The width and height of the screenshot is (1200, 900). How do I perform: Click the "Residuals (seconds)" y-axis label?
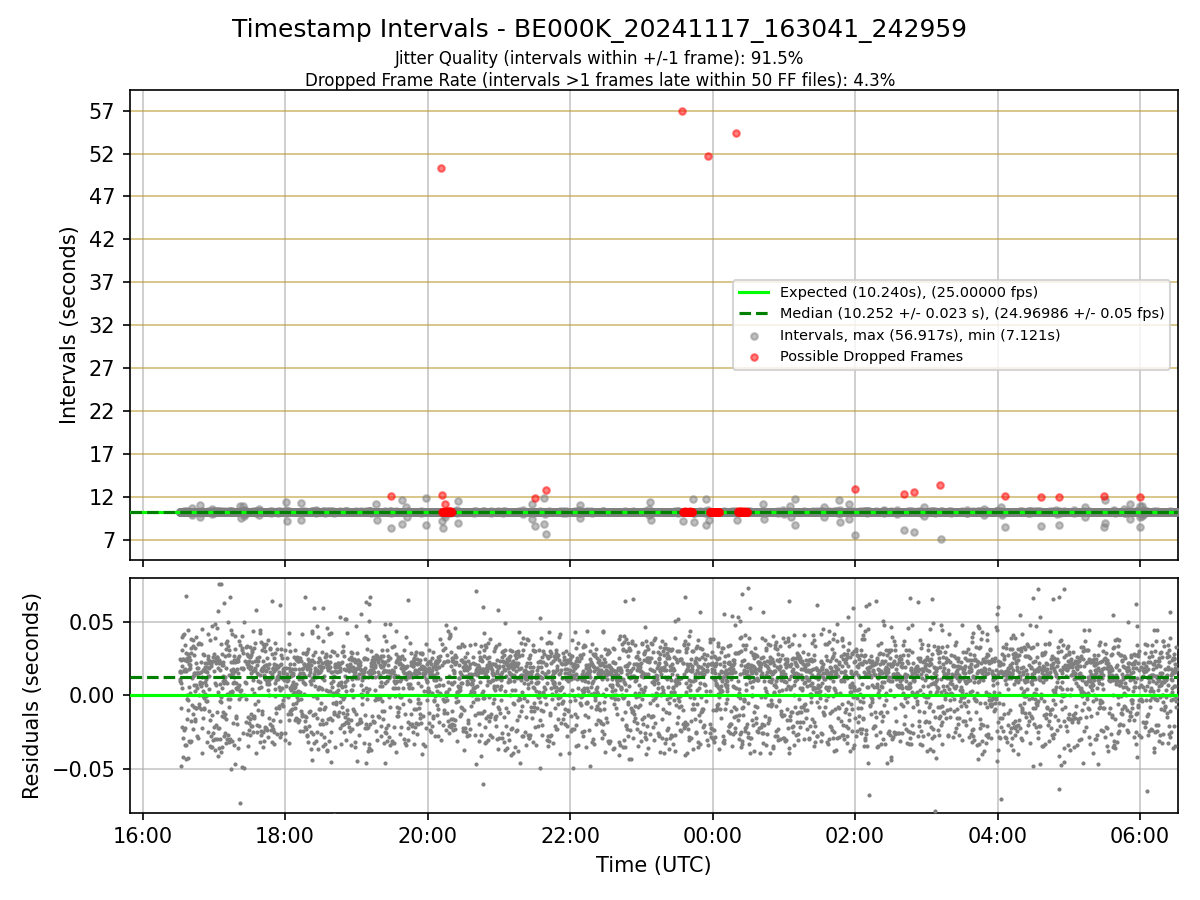[32, 696]
